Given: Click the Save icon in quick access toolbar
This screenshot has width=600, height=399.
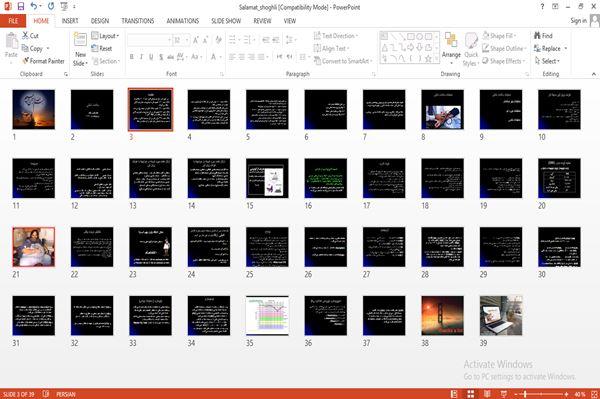Looking at the screenshot, I should tap(21, 6).
